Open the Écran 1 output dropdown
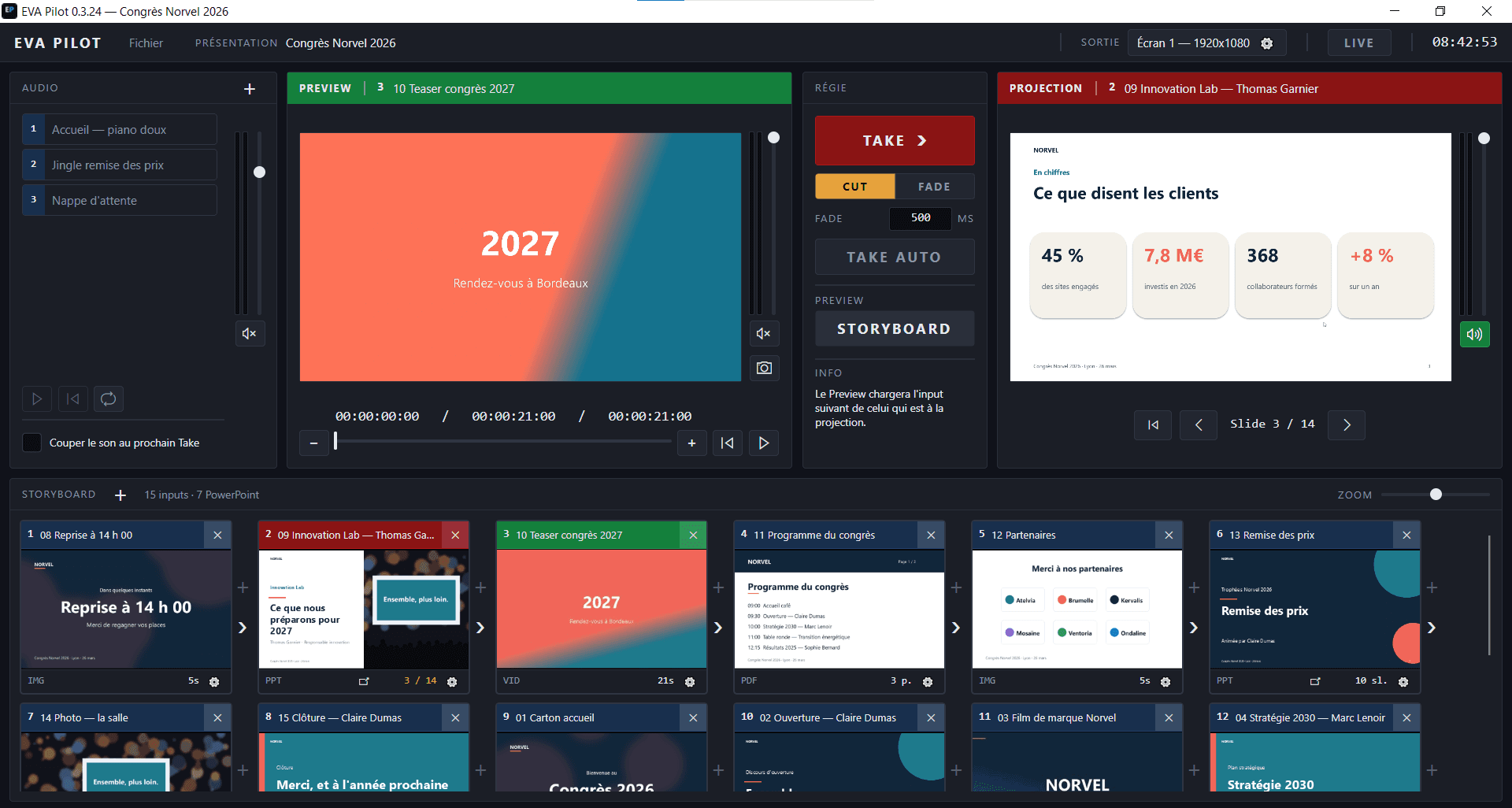 coord(1207,43)
